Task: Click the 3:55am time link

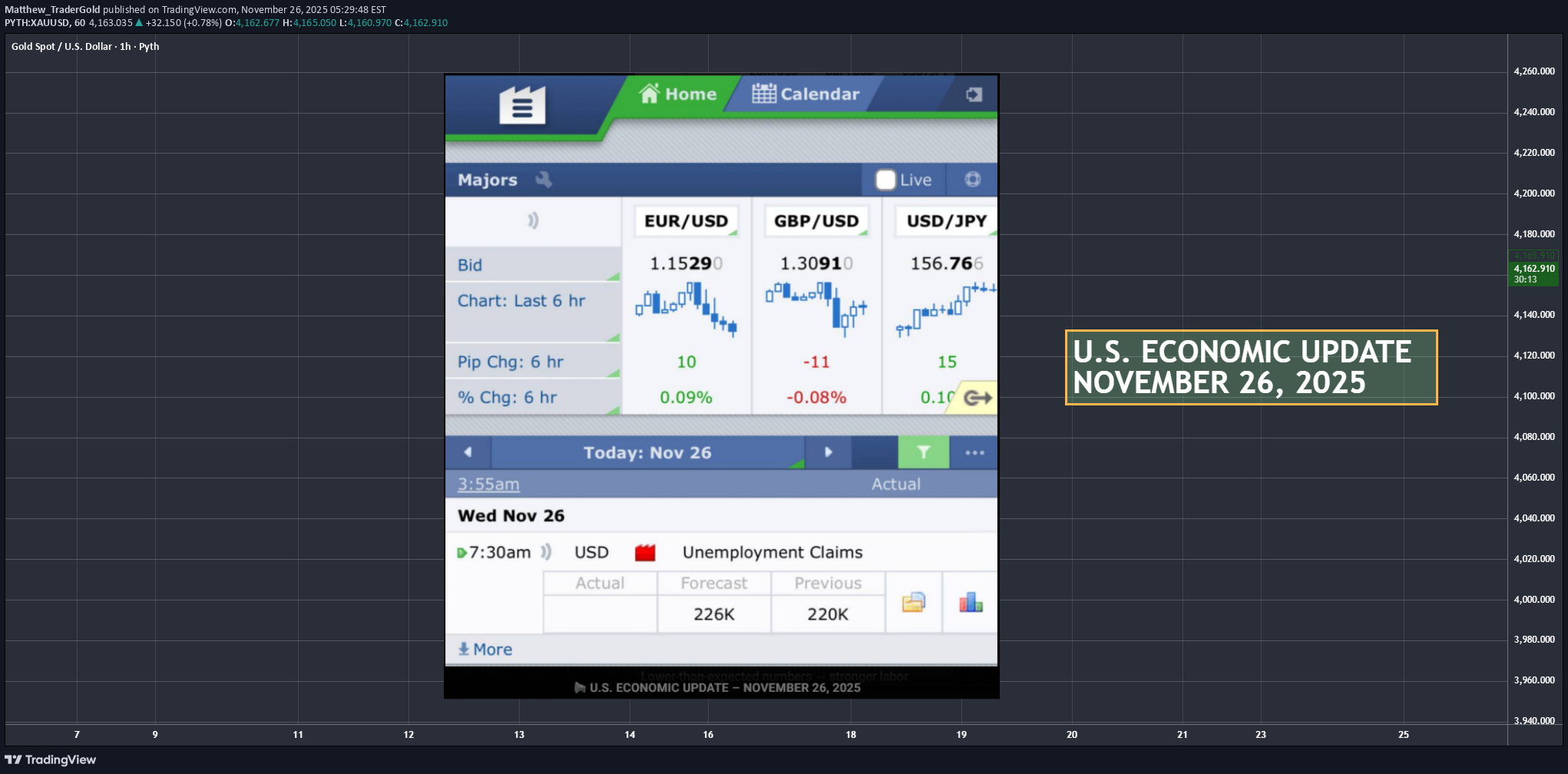Action: [488, 484]
